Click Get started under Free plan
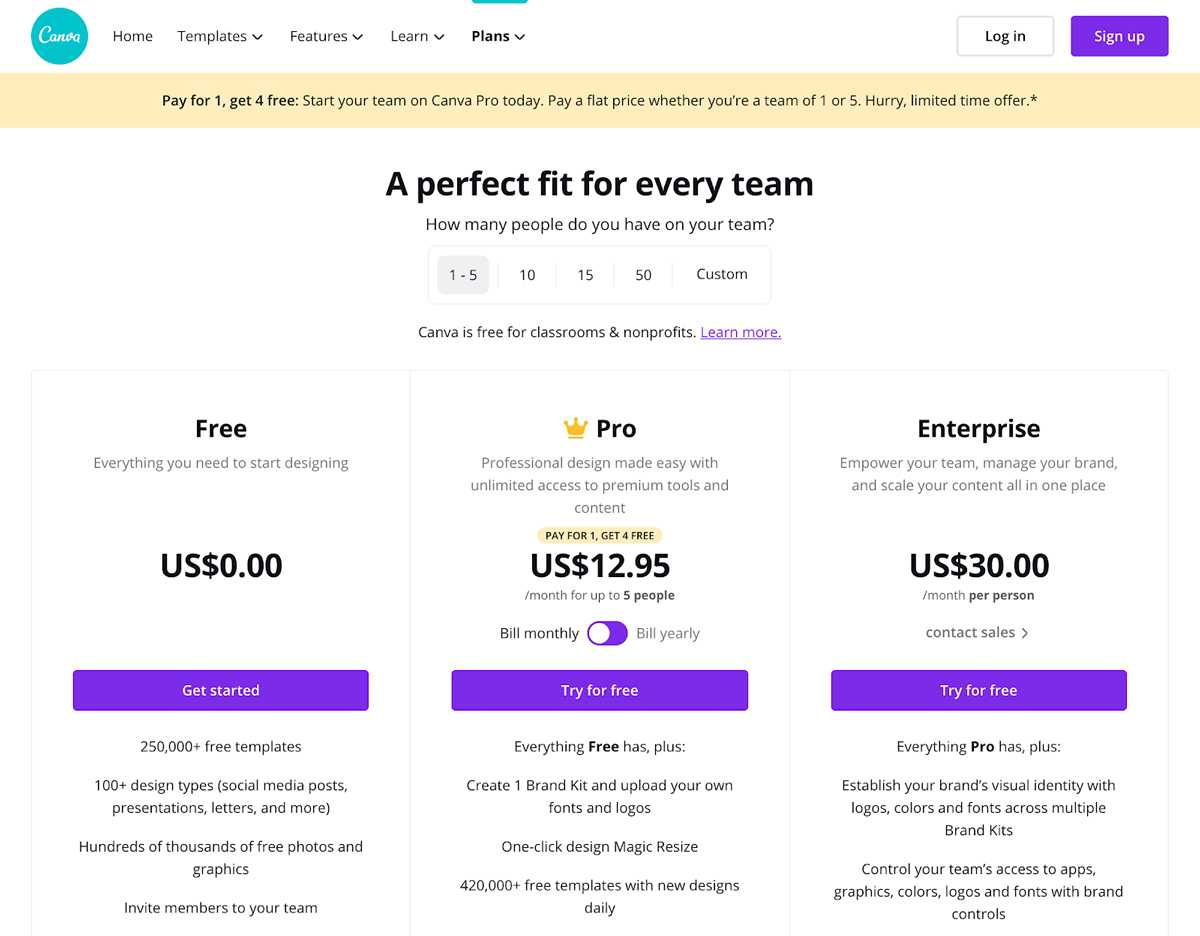Viewport: 1200px width, 936px height. (x=221, y=690)
